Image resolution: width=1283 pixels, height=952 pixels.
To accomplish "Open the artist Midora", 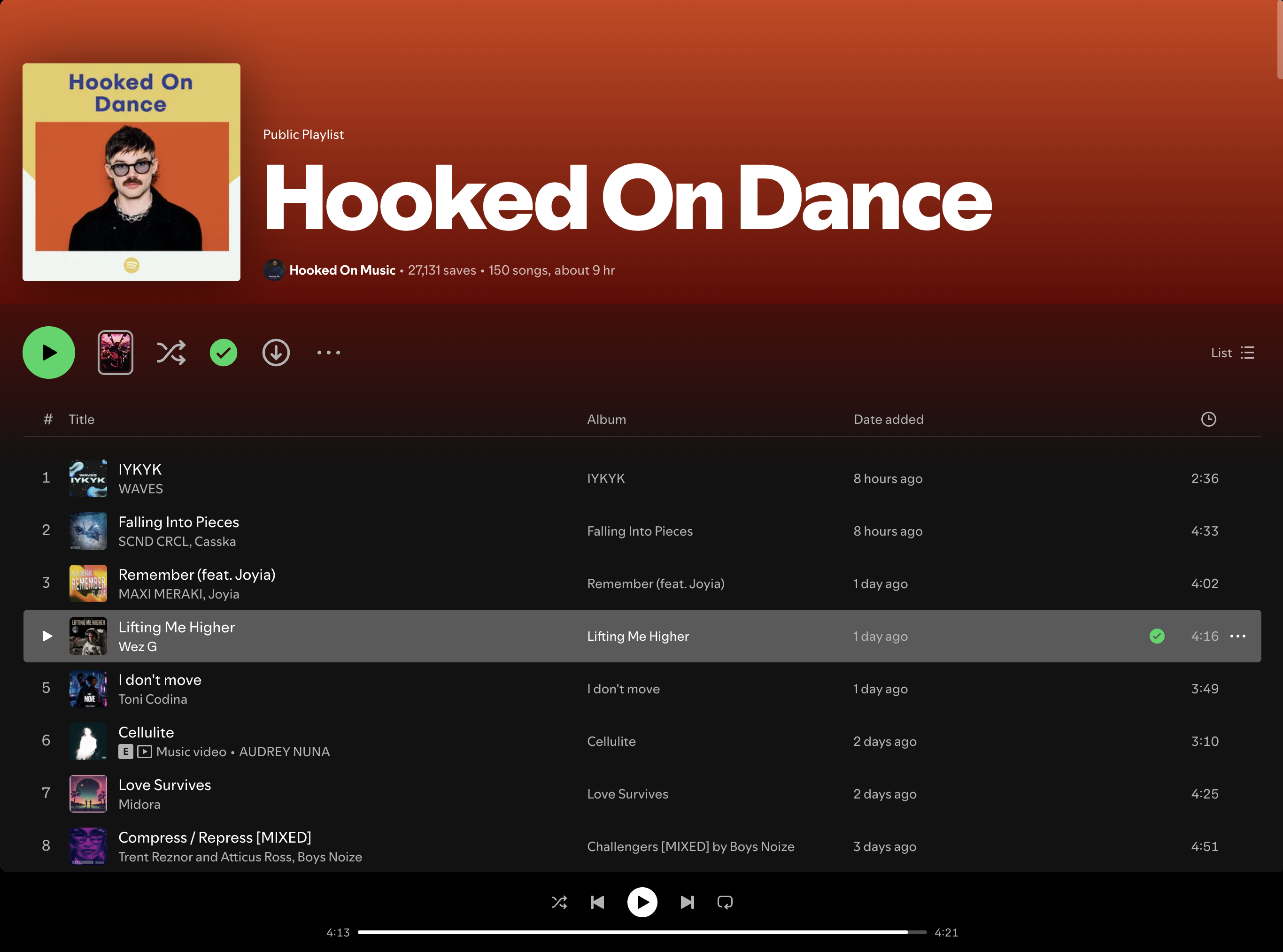I will click(x=139, y=805).
